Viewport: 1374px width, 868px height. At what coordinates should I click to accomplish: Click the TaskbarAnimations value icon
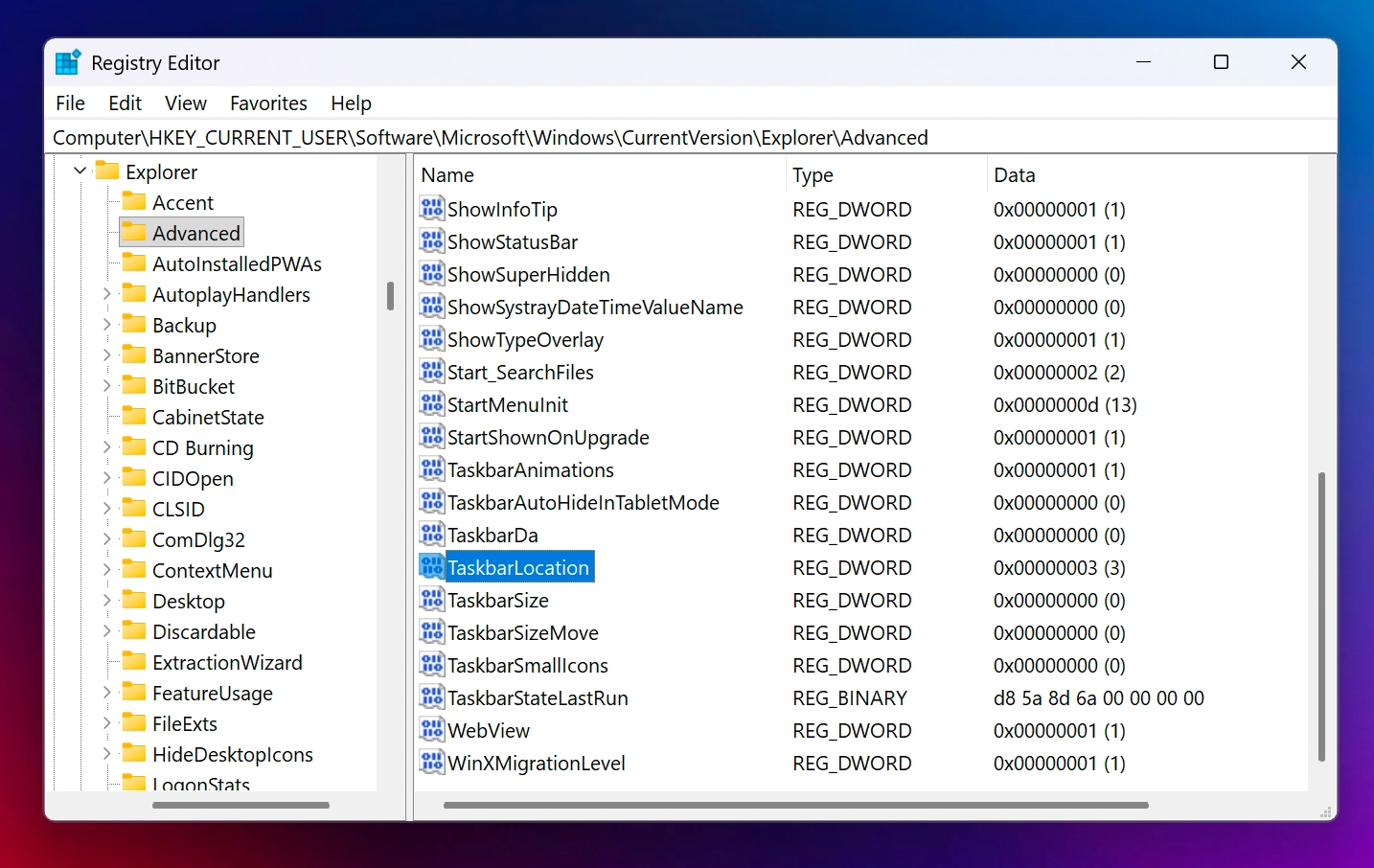pyautogui.click(x=432, y=468)
